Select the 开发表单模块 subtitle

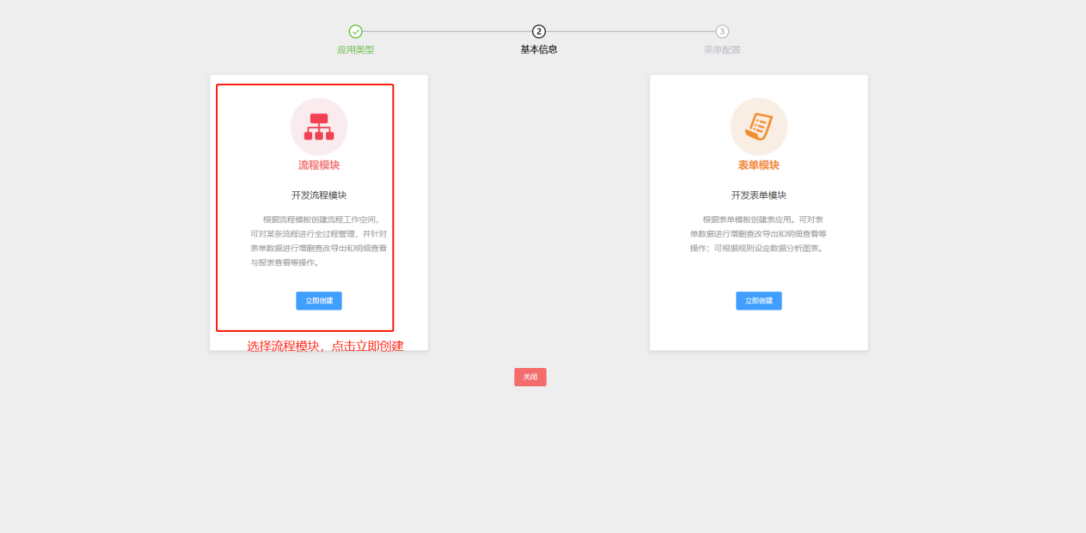(758, 195)
